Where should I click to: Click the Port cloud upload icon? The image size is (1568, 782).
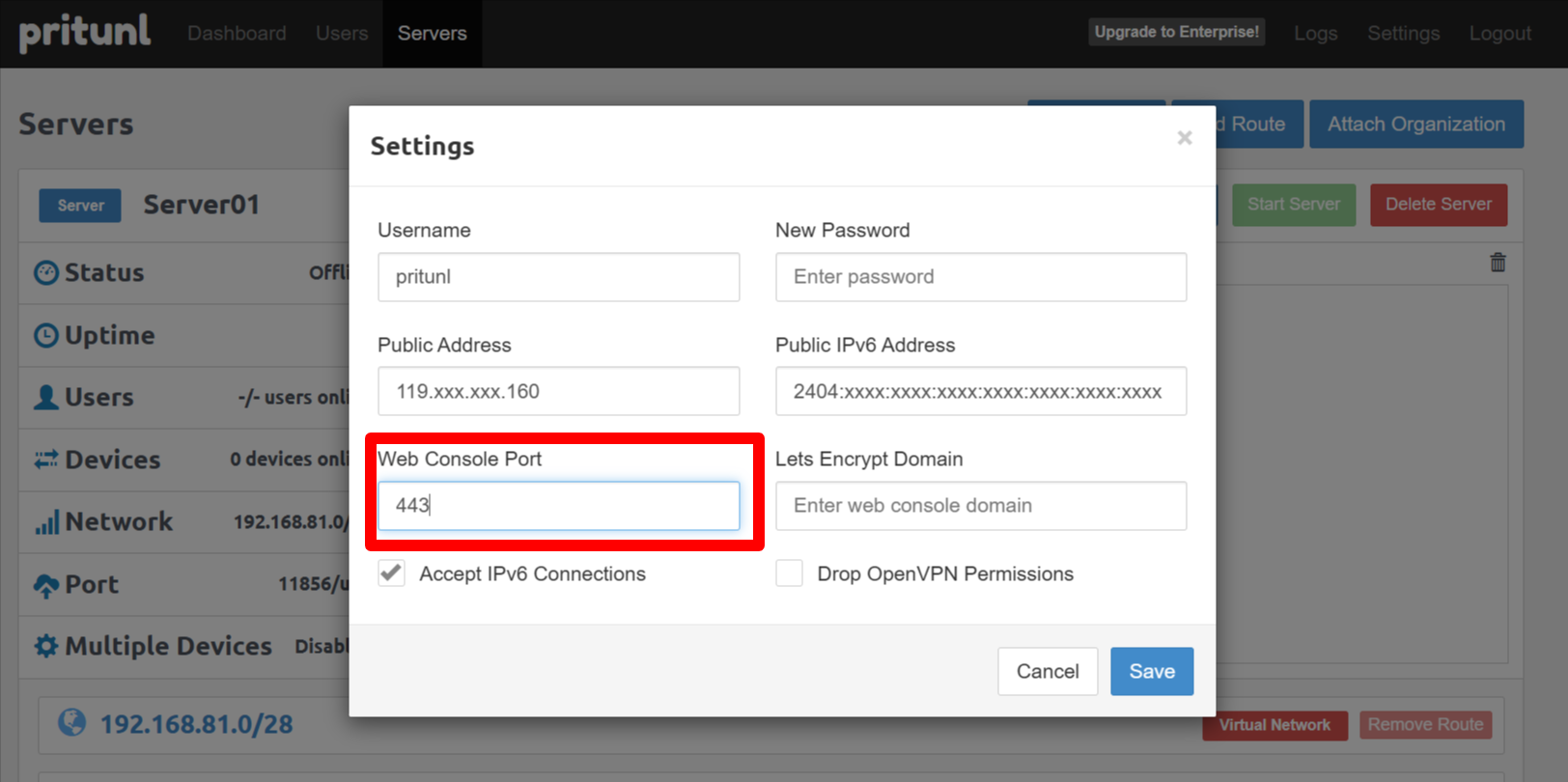(x=46, y=585)
